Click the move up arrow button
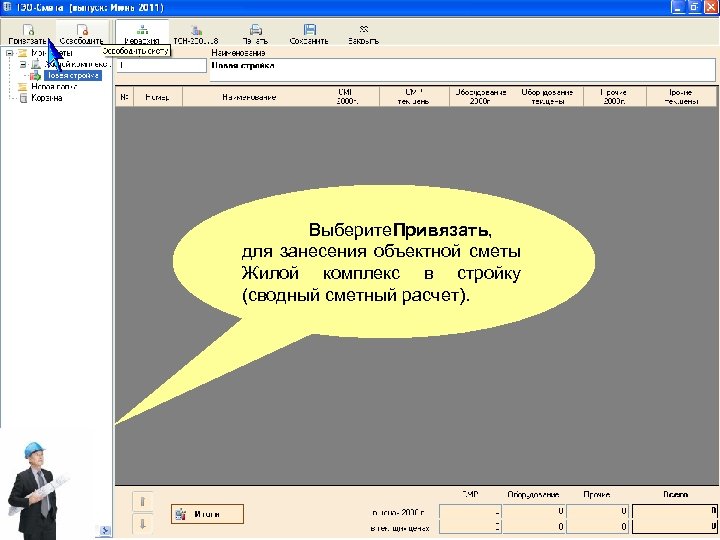Image resolution: width=720 pixels, height=540 pixels. click(x=142, y=501)
